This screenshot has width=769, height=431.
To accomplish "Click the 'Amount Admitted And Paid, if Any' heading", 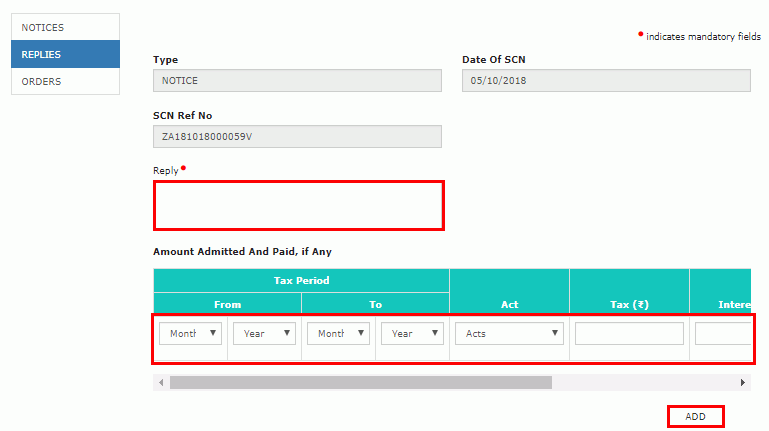I will click(242, 252).
